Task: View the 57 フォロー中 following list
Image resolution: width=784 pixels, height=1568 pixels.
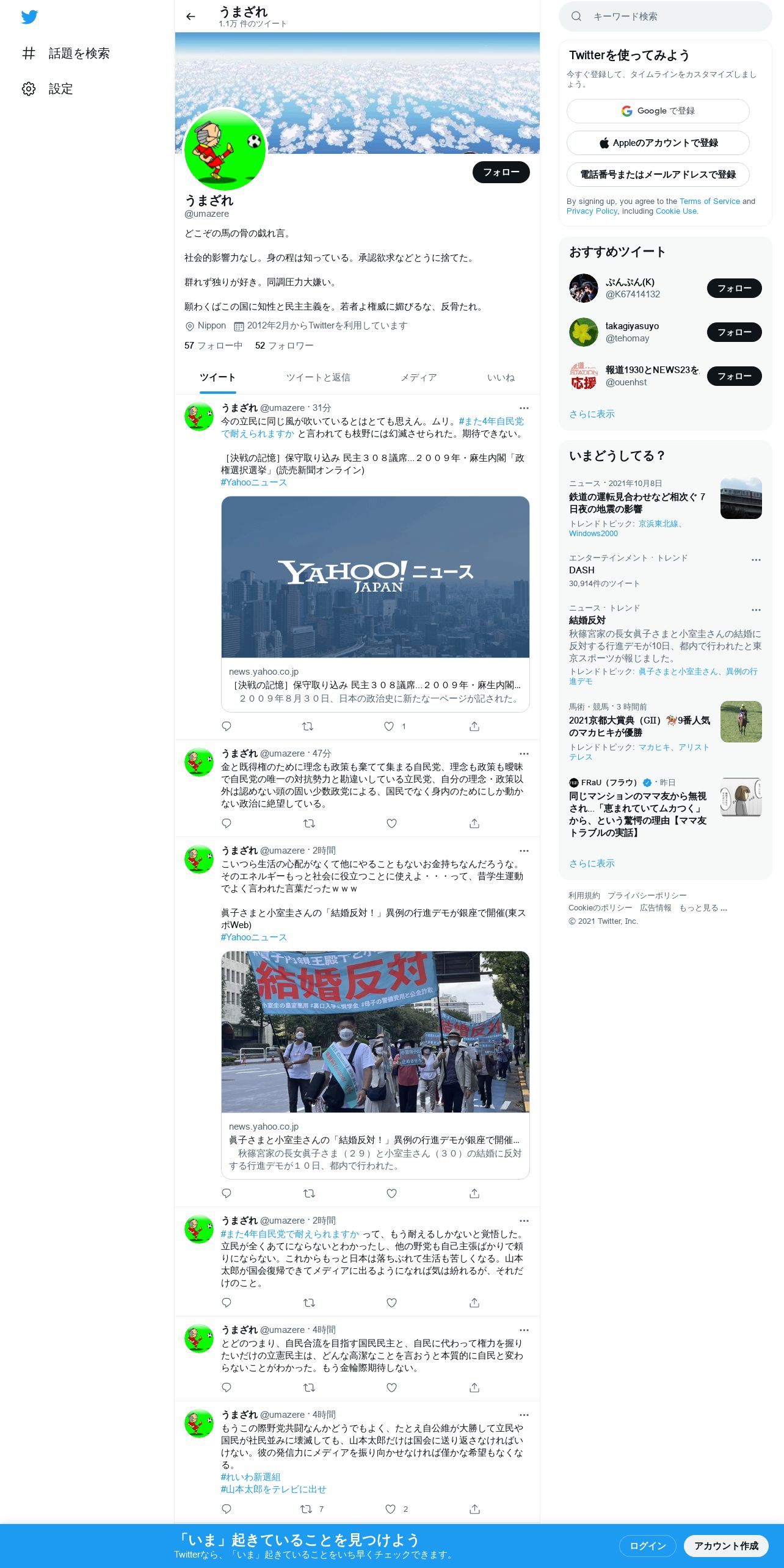Action: coord(213,346)
